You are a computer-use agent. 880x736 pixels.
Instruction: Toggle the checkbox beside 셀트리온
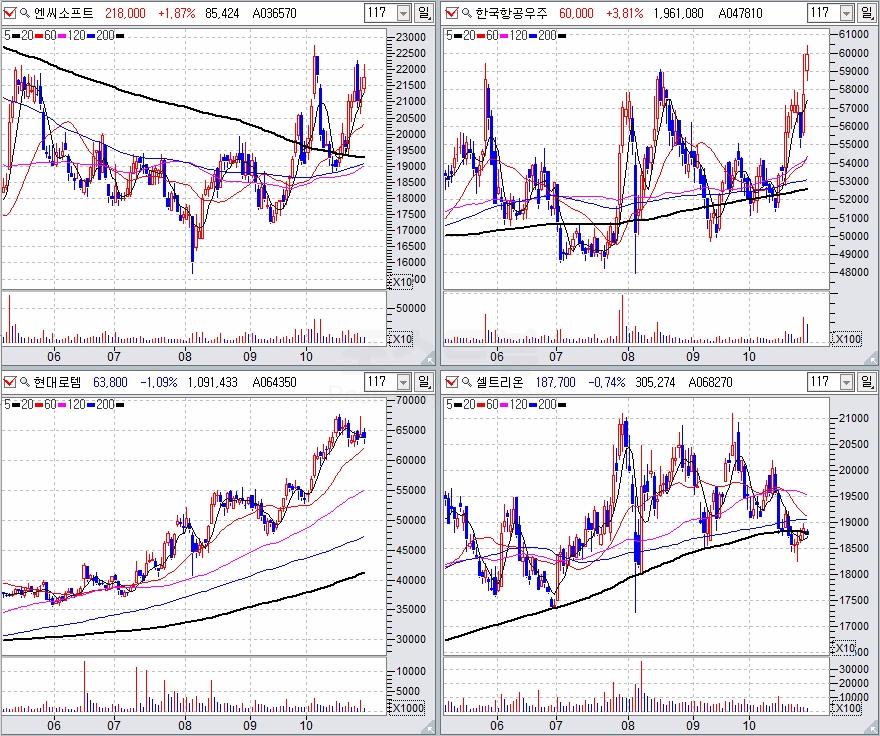click(x=450, y=381)
